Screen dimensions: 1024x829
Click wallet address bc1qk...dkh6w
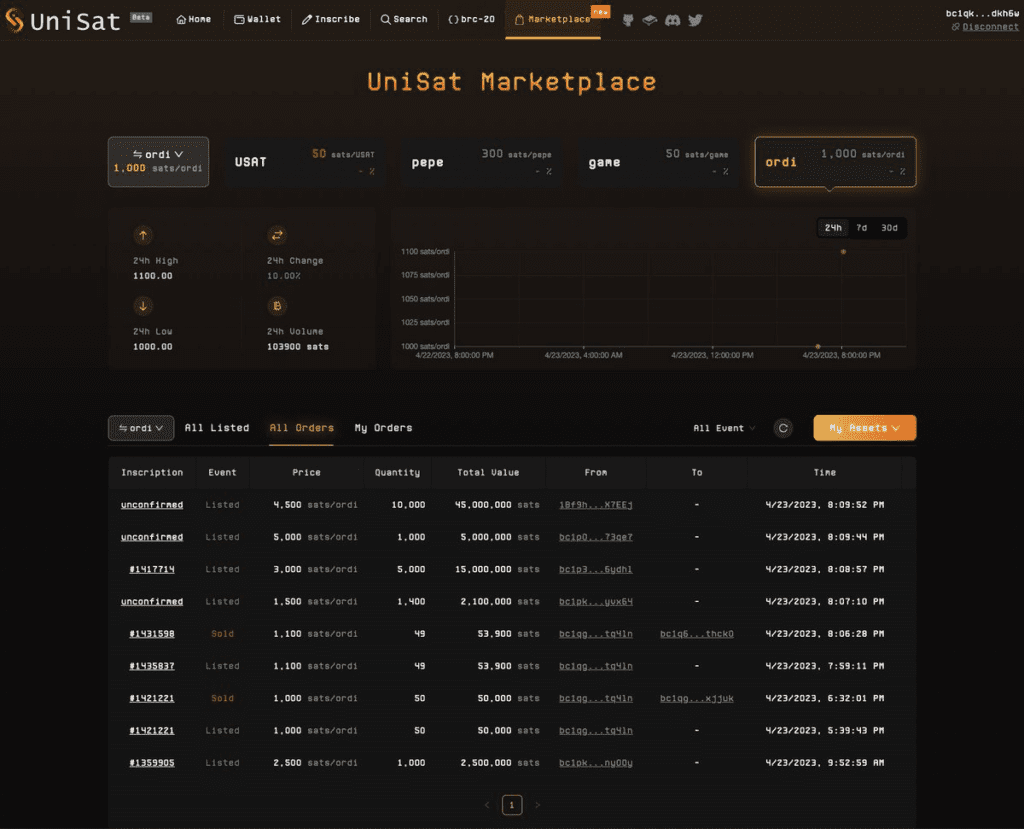(x=982, y=13)
